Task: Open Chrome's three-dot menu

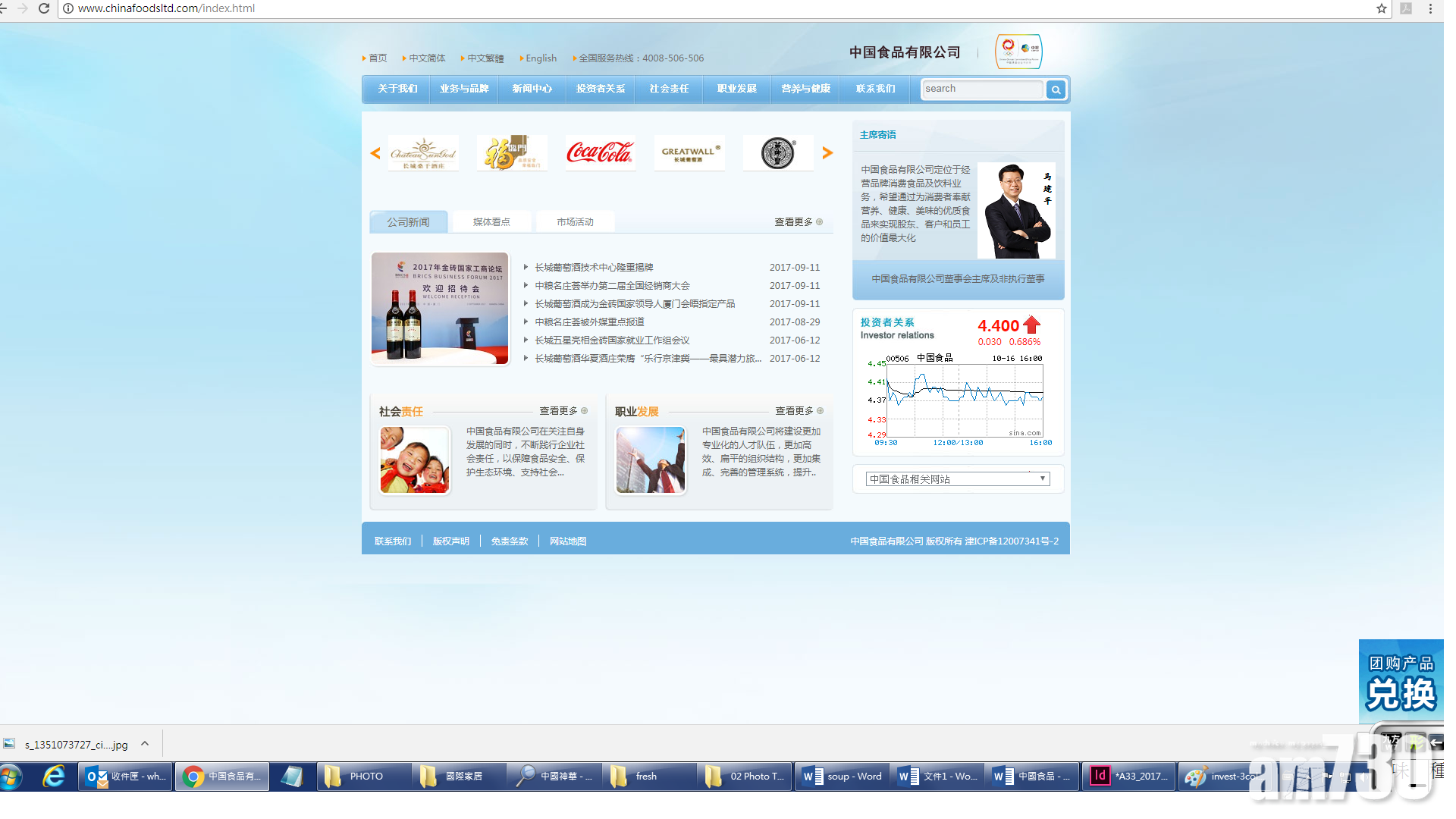Action: click(x=1430, y=8)
